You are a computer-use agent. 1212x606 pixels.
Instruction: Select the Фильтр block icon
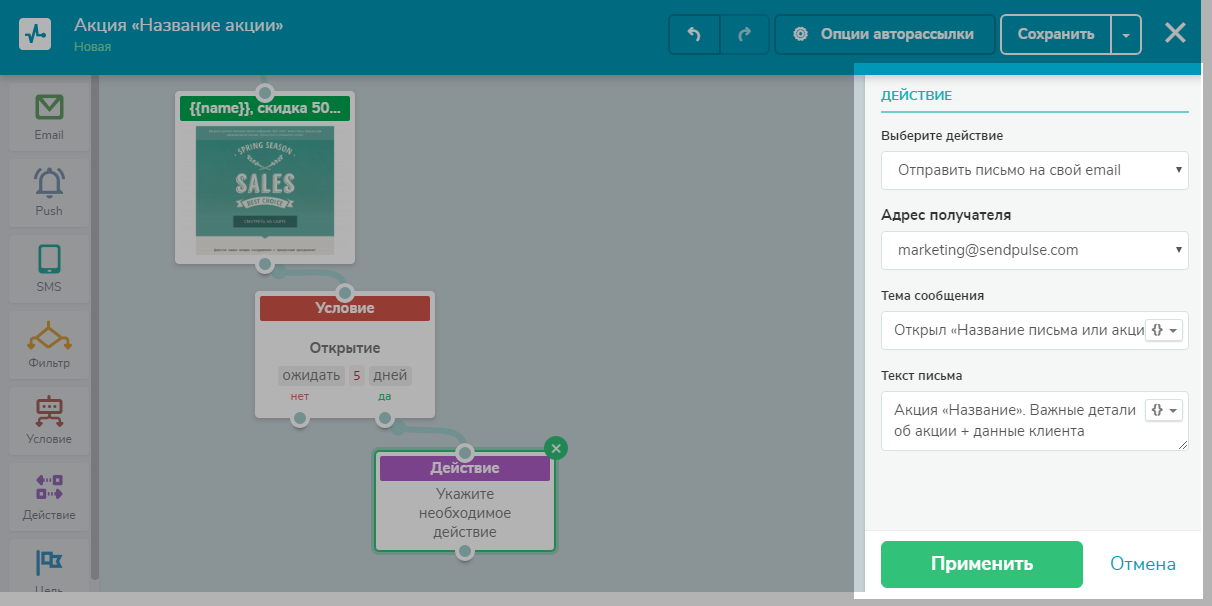pyautogui.click(x=49, y=336)
